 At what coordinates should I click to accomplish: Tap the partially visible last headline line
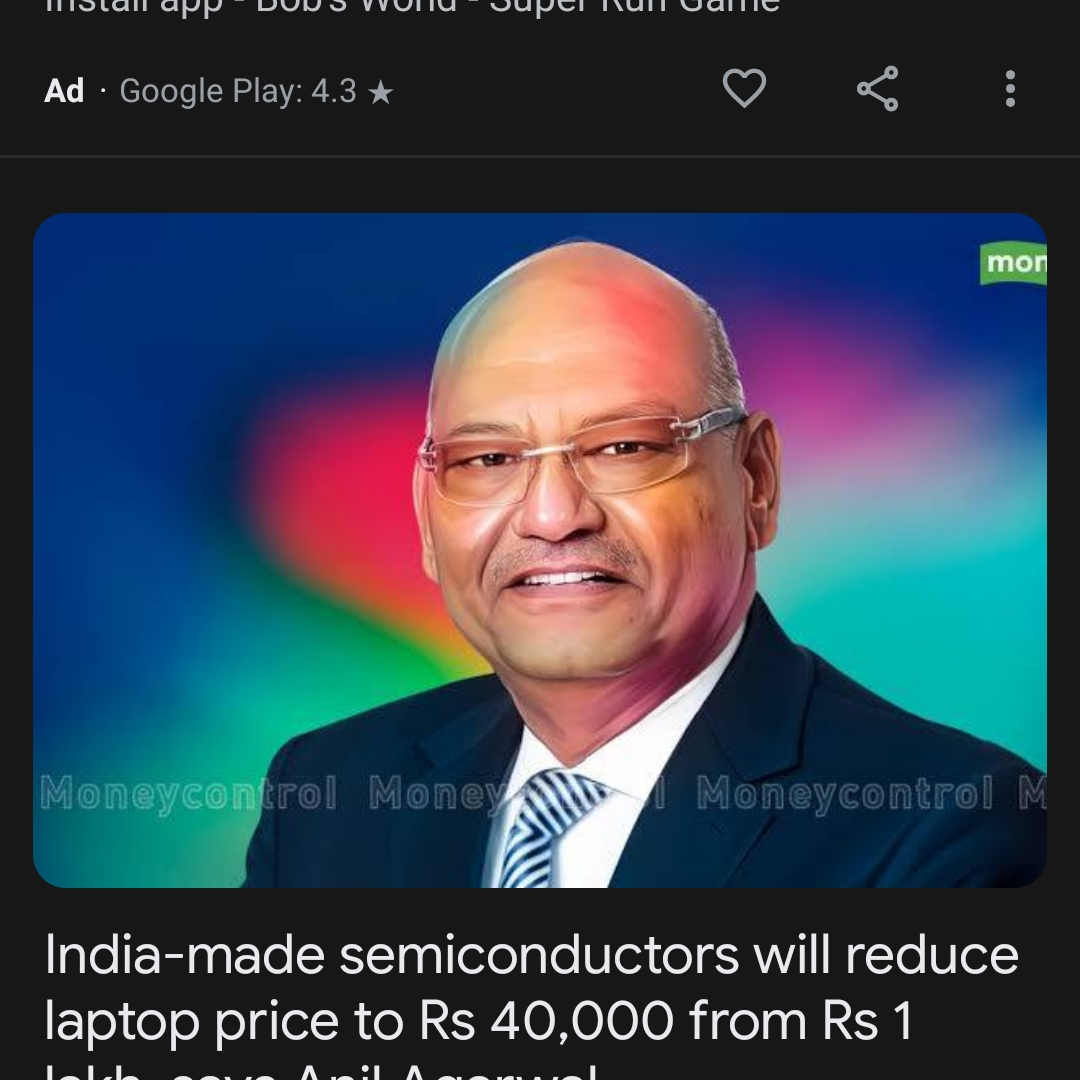[x=320, y=1070]
